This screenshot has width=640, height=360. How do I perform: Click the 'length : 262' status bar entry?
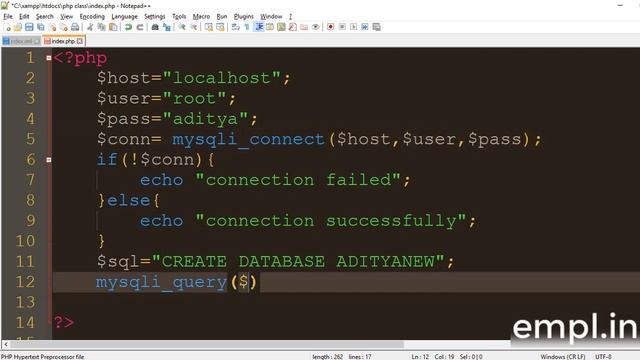click(x=328, y=357)
